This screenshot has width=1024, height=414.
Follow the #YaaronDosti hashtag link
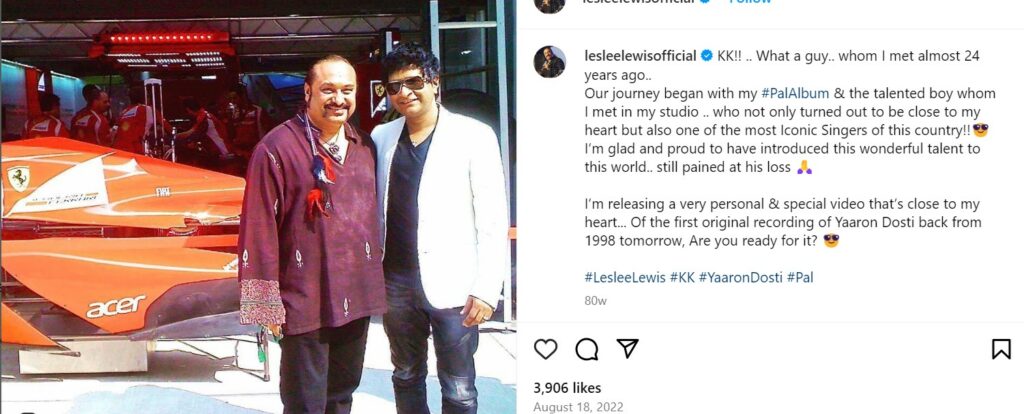741,278
